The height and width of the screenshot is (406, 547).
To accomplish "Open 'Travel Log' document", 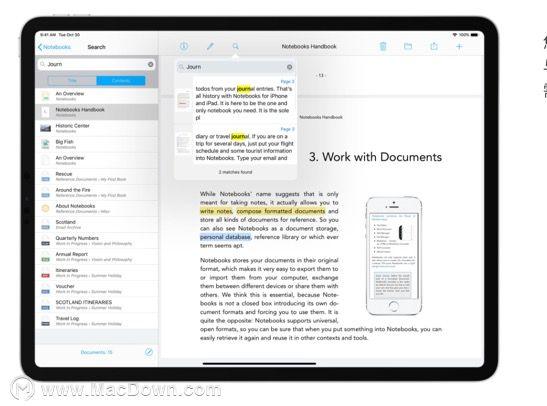I will 97,321.
